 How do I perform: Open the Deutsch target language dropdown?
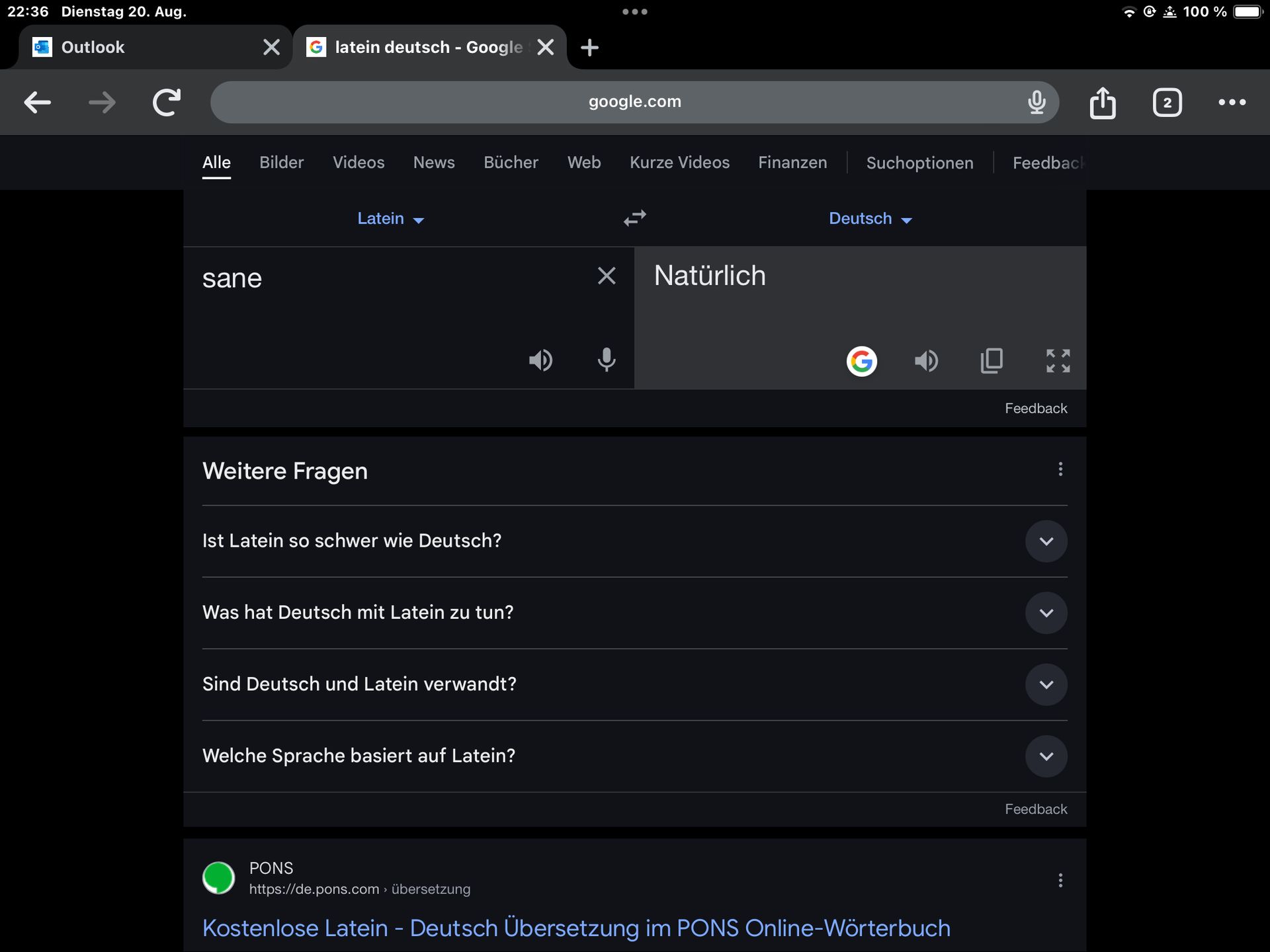870,219
